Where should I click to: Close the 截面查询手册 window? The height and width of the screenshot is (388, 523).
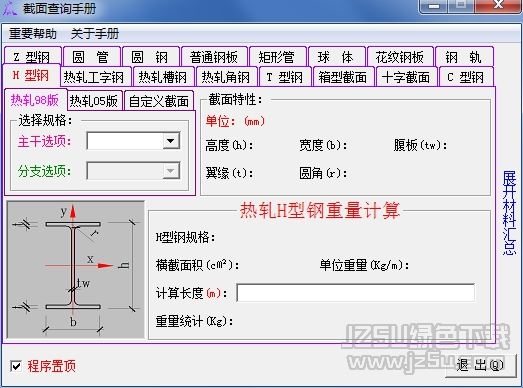pyautogui.click(x=499, y=5)
